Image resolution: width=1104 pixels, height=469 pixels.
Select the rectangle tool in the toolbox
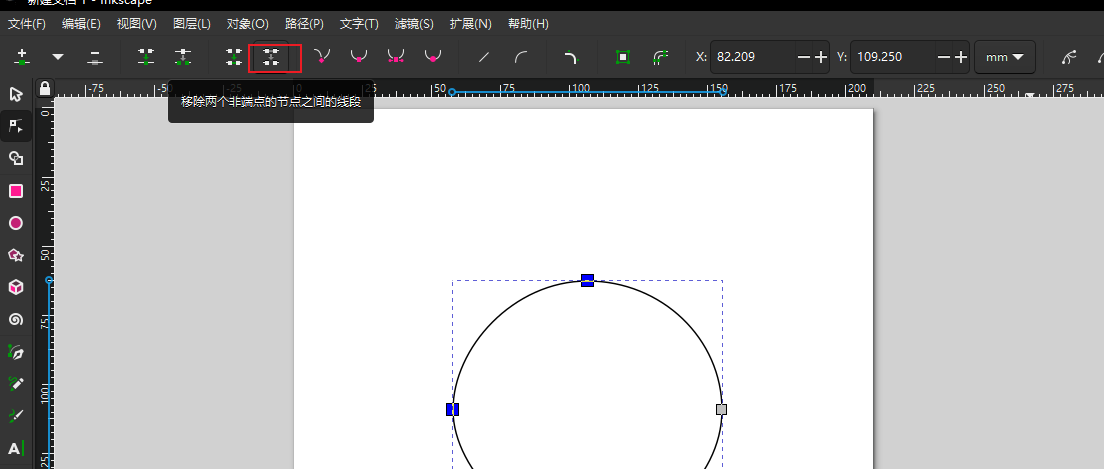pos(16,191)
